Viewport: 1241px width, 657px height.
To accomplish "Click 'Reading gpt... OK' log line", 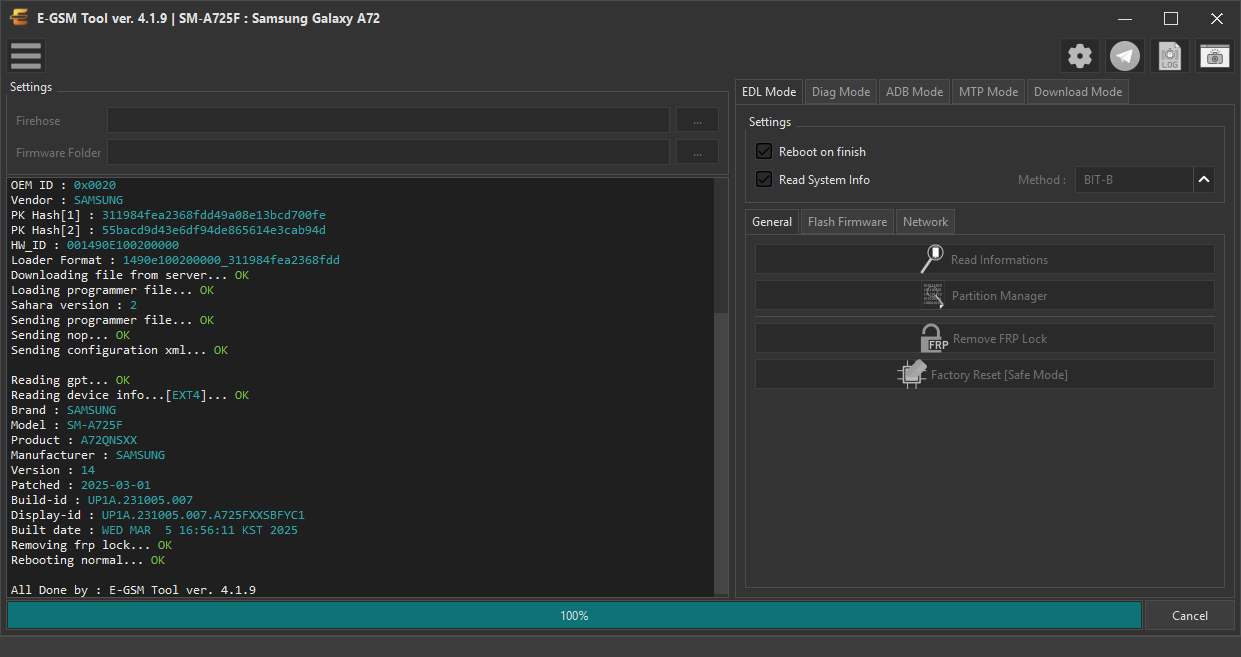I will [70, 380].
